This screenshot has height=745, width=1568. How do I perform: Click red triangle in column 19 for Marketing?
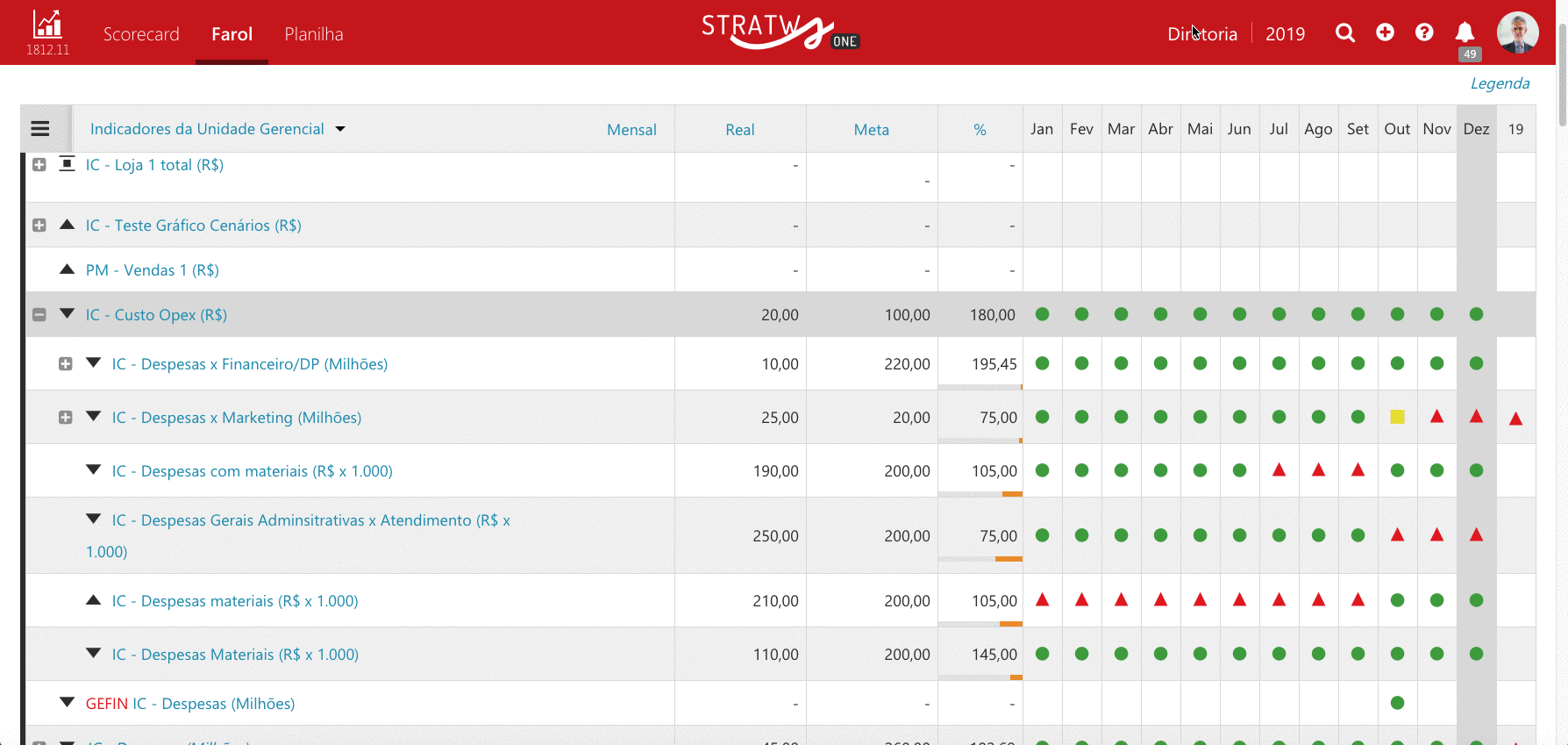coord(1515,419)
